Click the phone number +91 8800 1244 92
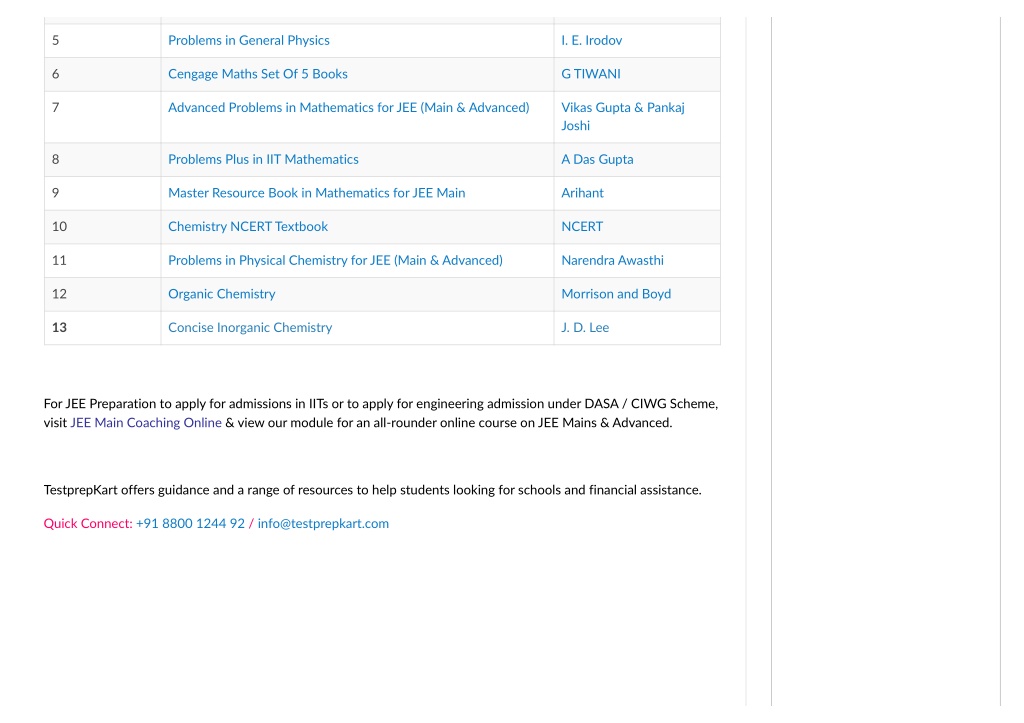The image size is (1024, 723). click(x=190, y=523)
